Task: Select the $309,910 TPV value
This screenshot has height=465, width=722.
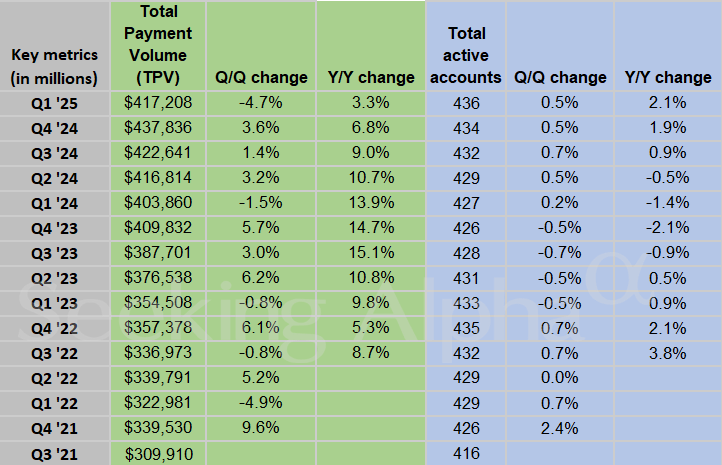Action: point(158,454)
